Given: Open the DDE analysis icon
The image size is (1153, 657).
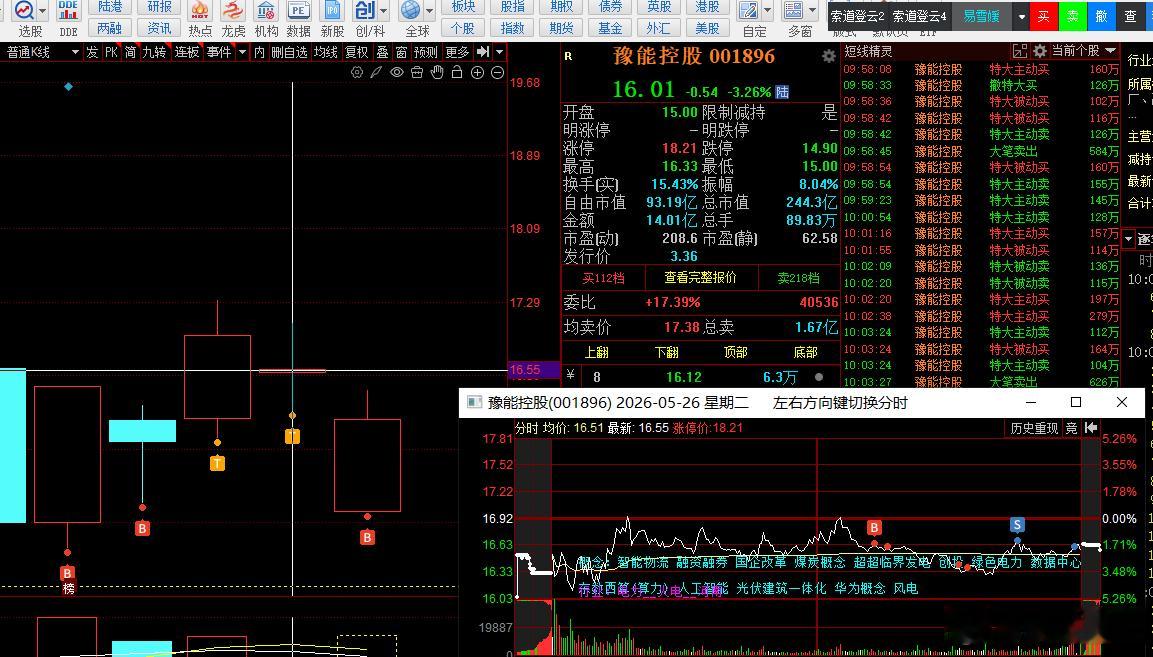Looking at the screenshot, I should coord(68,11).
